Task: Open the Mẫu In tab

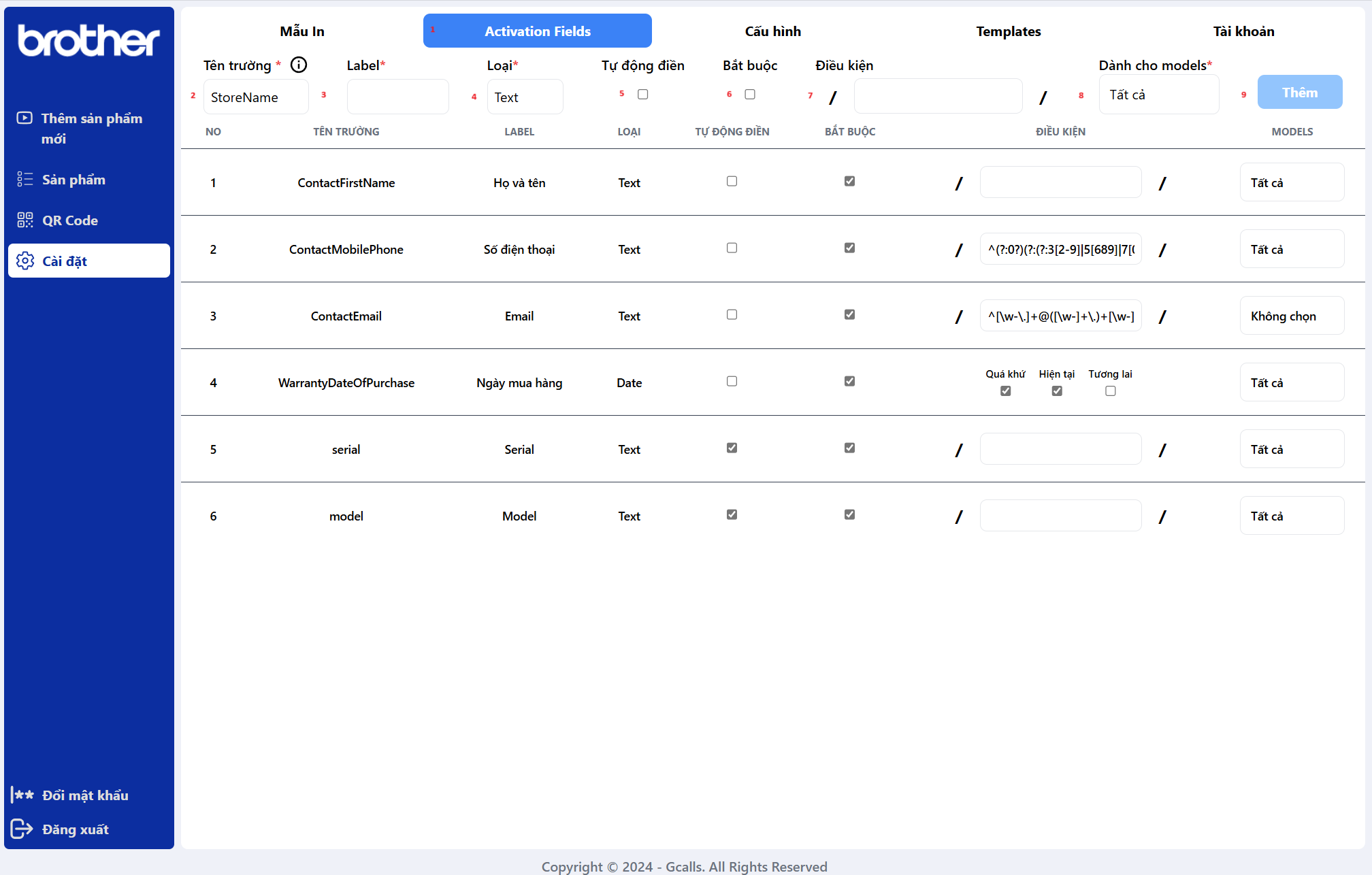Action: coord(302,31)
